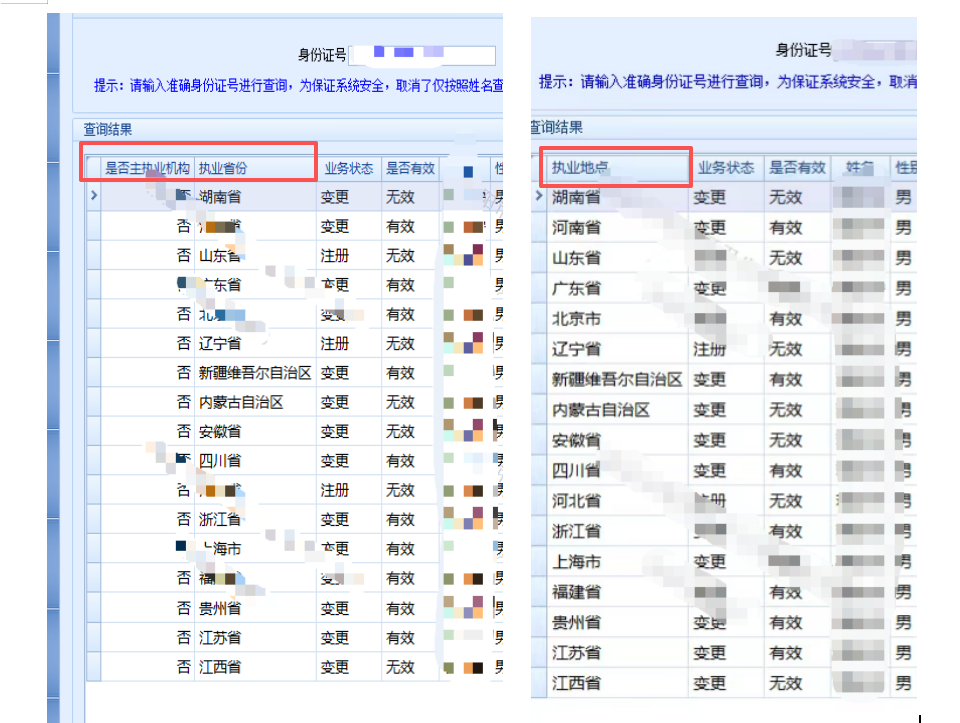The image size is (960, 723).
Task: Click the 执业地点 column header
Action: point(618,168)
